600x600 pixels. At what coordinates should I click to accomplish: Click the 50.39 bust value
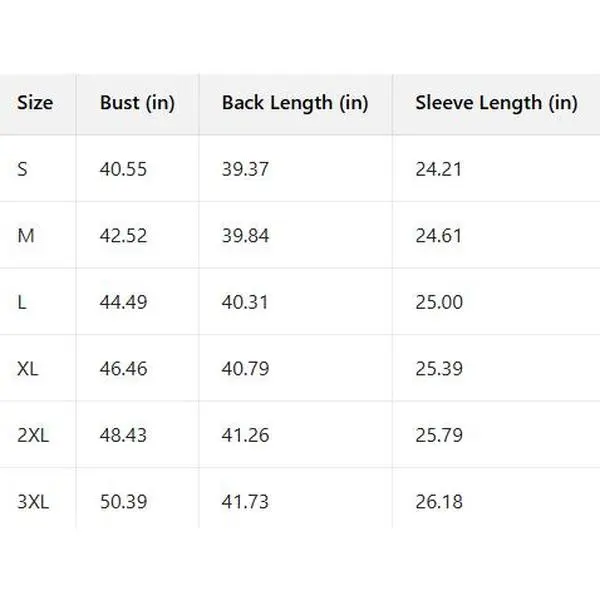tap(123, 502)
